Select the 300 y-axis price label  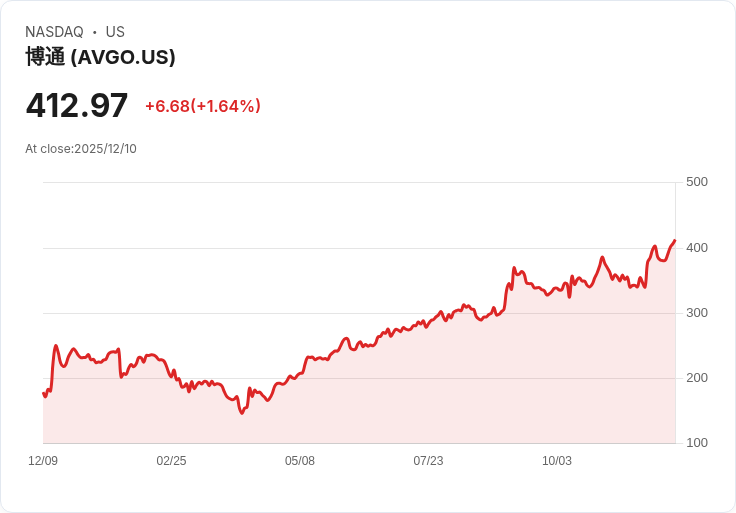click(x=697, y=313)
